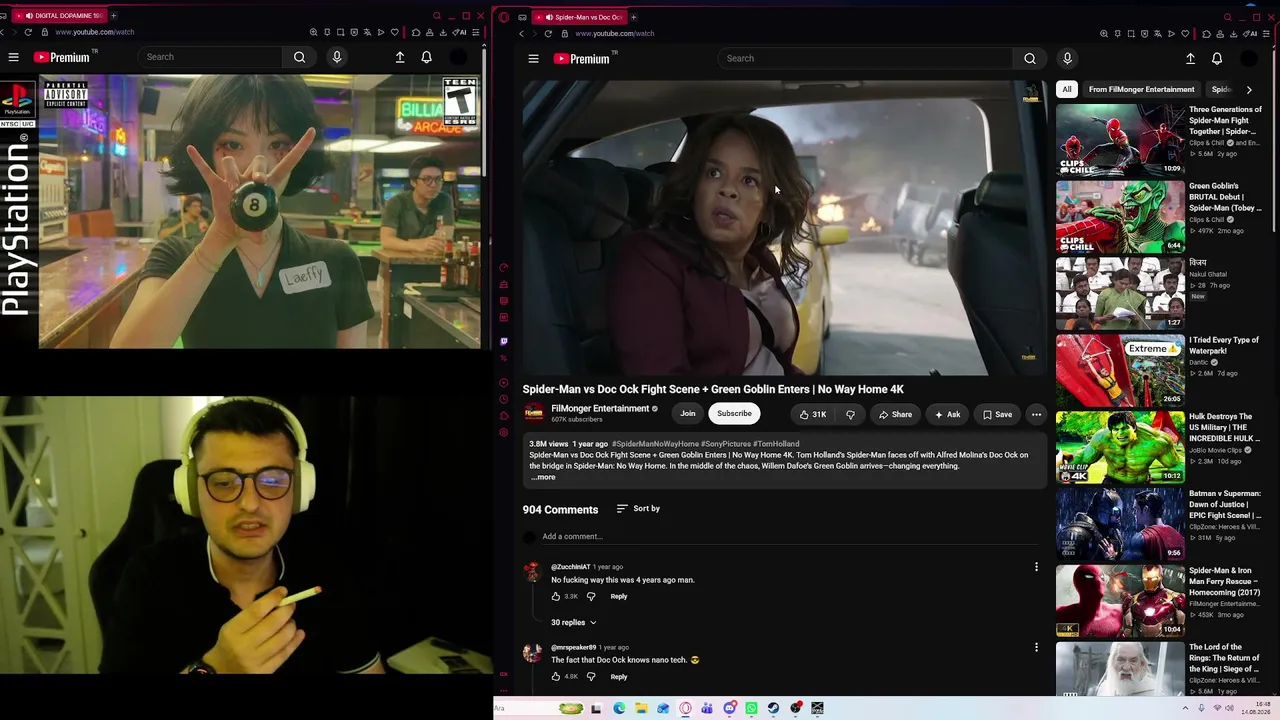Show next filter chips with arrow
The image size is (1280, 720).
1249,90
